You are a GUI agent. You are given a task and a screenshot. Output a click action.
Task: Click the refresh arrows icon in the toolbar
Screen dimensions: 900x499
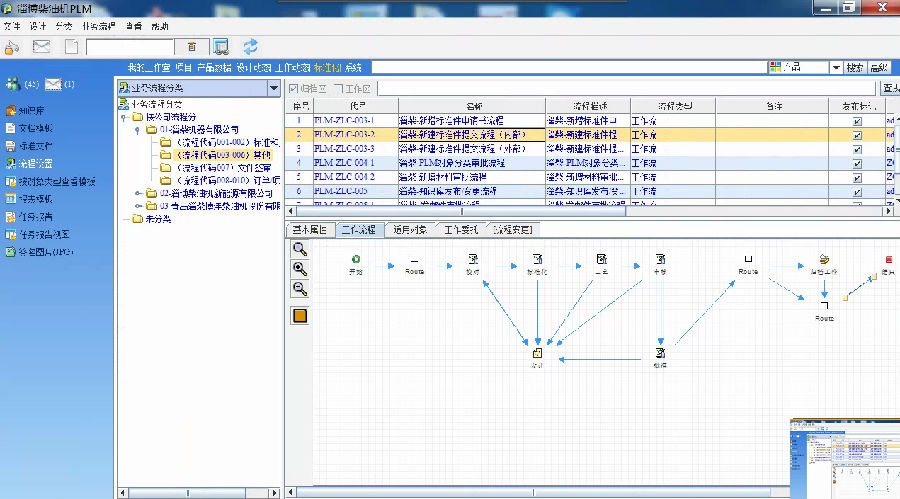pyautogui.click(x=251, y=46)
